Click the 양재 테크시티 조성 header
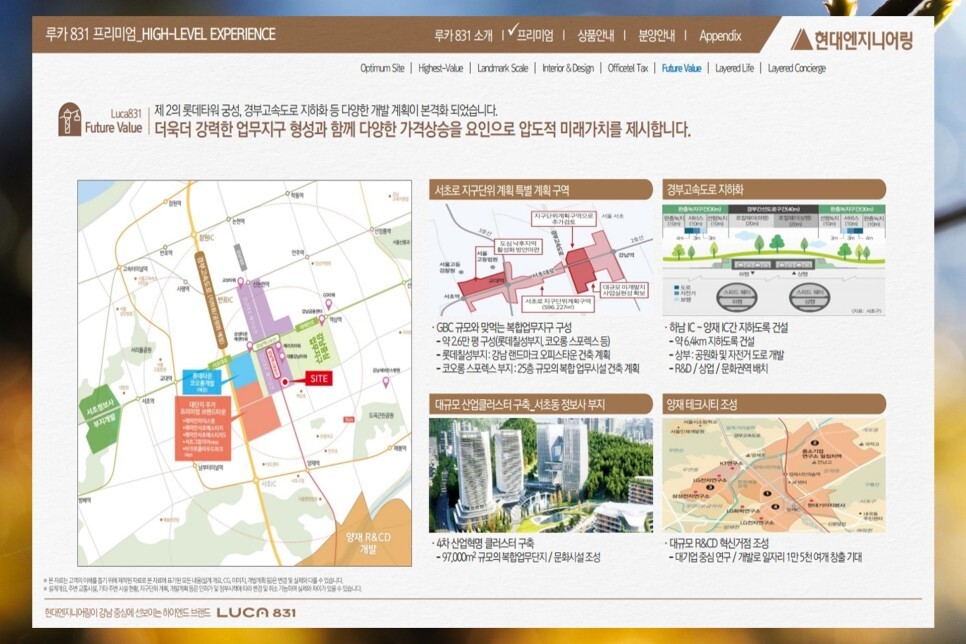This screenshot has height=644, width=966. coord(774,405)
